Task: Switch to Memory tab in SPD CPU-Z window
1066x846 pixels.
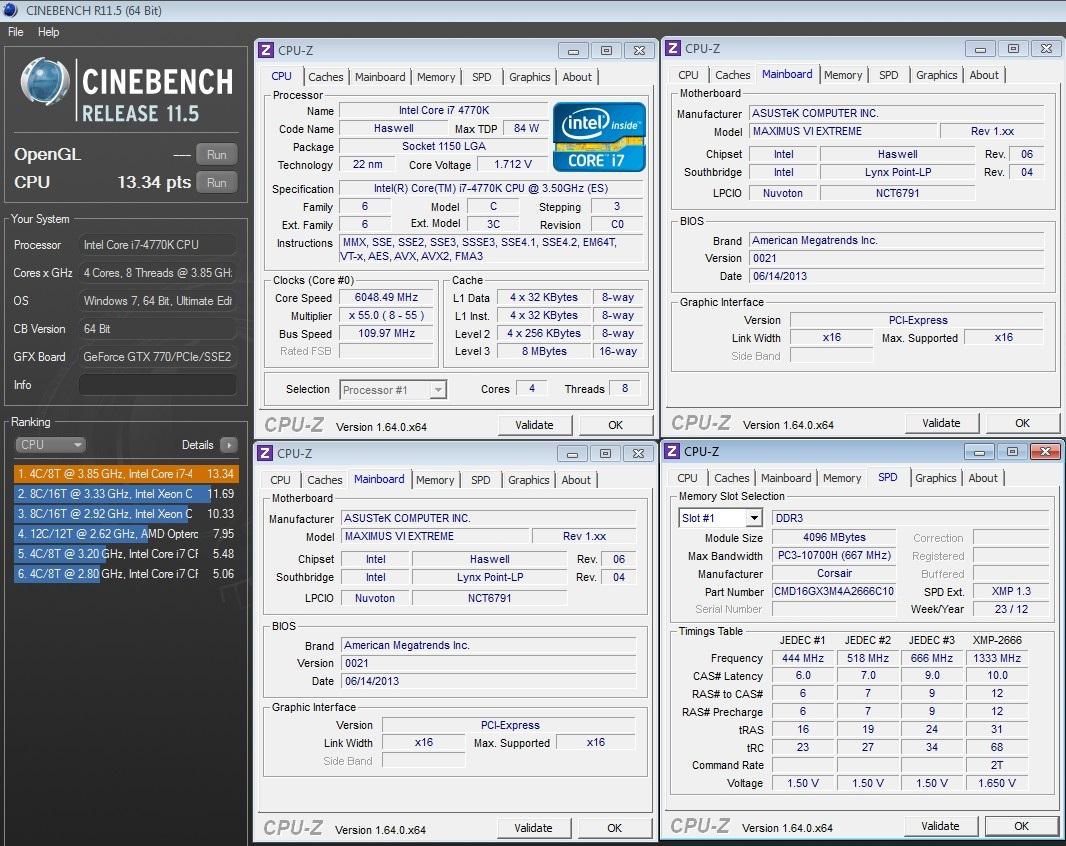Action: pos(842,478)
